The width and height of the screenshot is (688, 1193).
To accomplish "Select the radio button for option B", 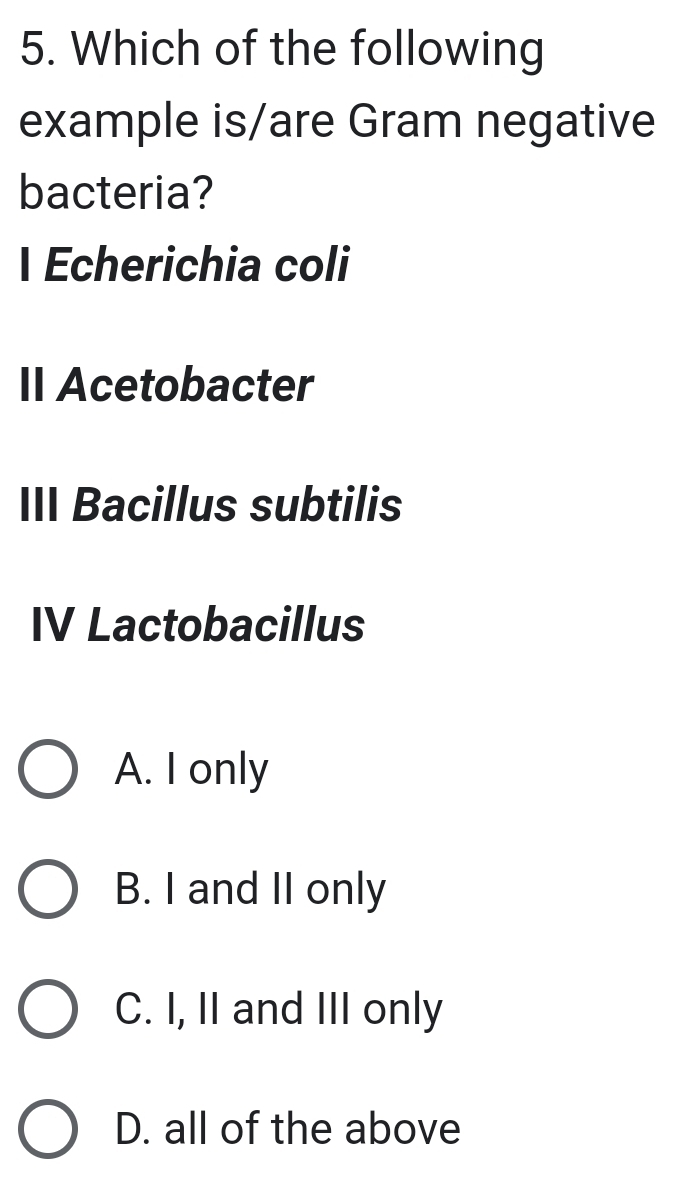I will [x=48, y=889].
